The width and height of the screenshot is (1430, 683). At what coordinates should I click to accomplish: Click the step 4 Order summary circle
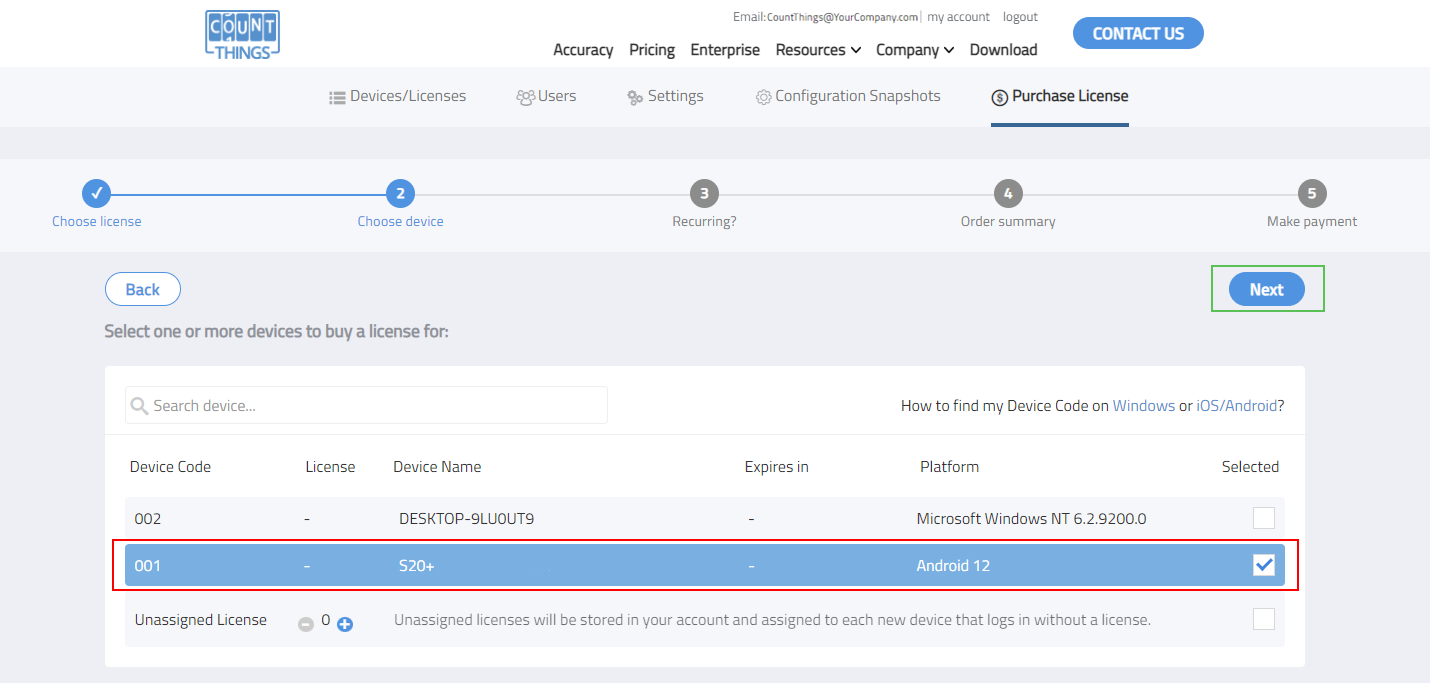[1008, 194]
